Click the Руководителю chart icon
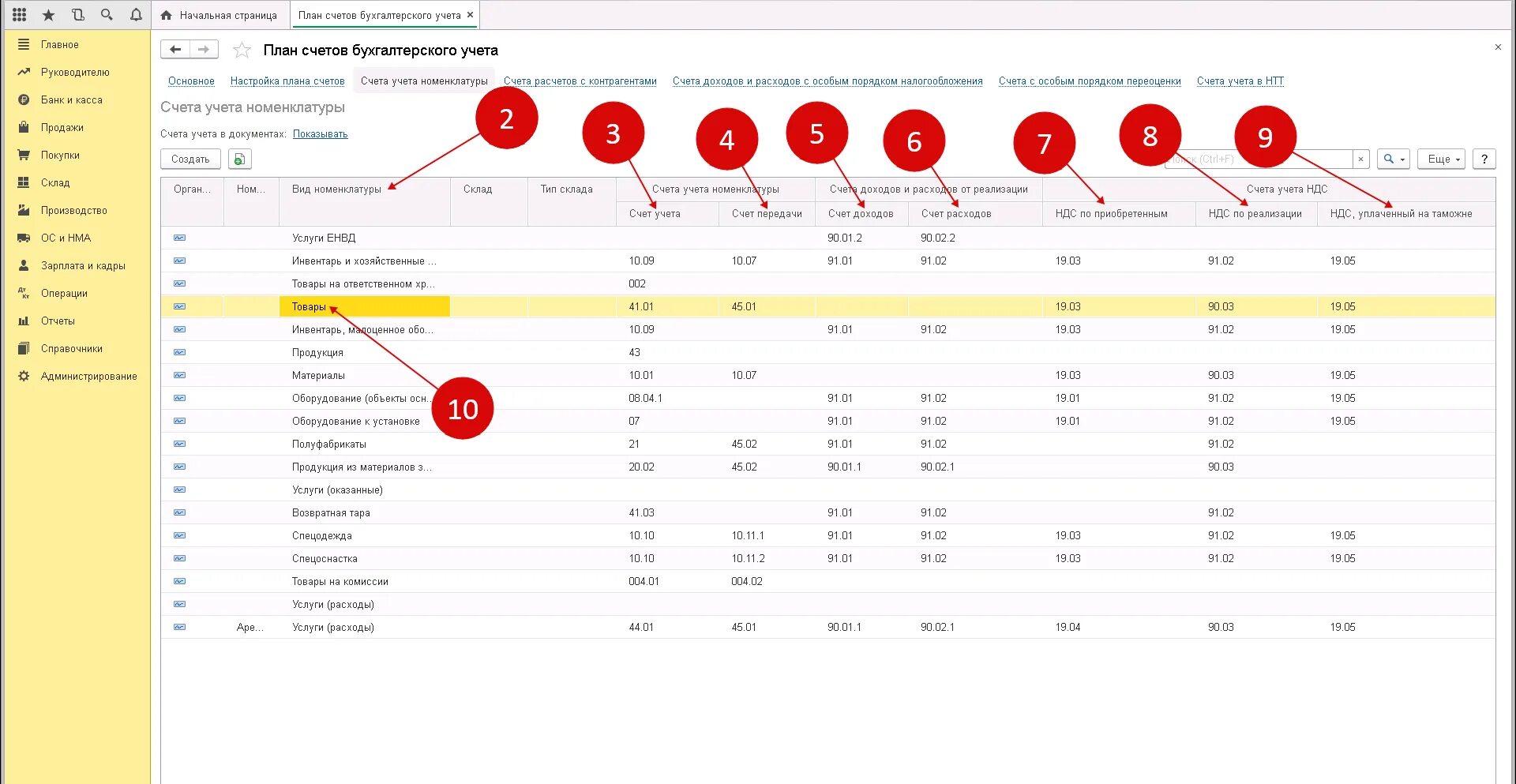Screen dimensions: 1516x784 click(x=24, y=72)
